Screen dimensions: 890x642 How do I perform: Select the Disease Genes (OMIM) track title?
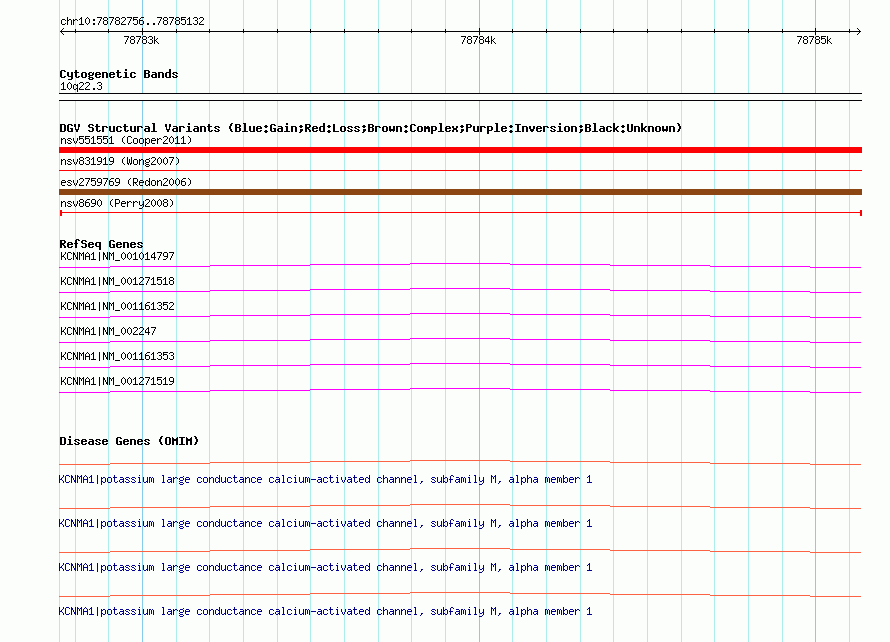(x=129, y=441)
